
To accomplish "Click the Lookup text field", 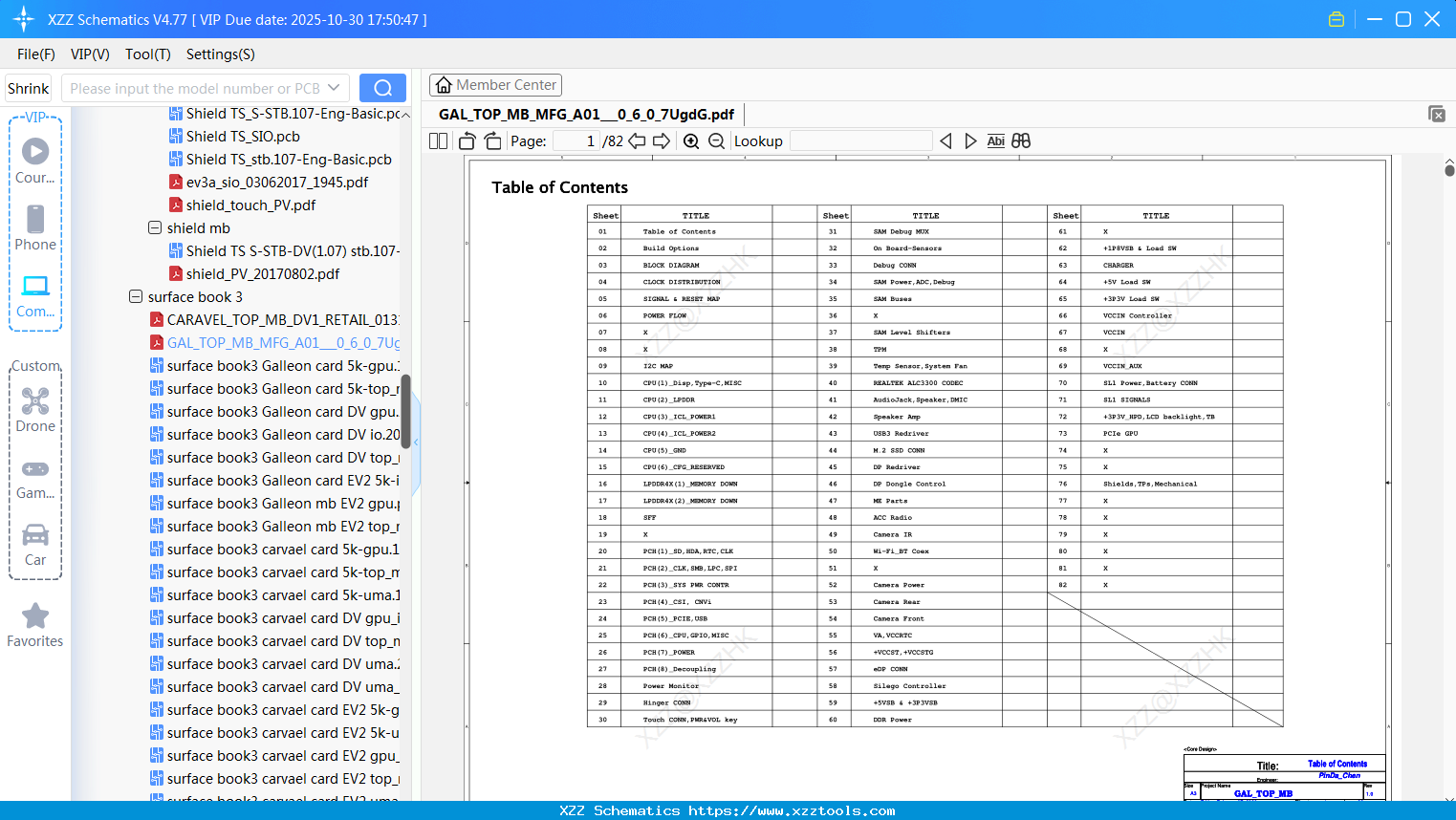I will [x=860, y=141].
